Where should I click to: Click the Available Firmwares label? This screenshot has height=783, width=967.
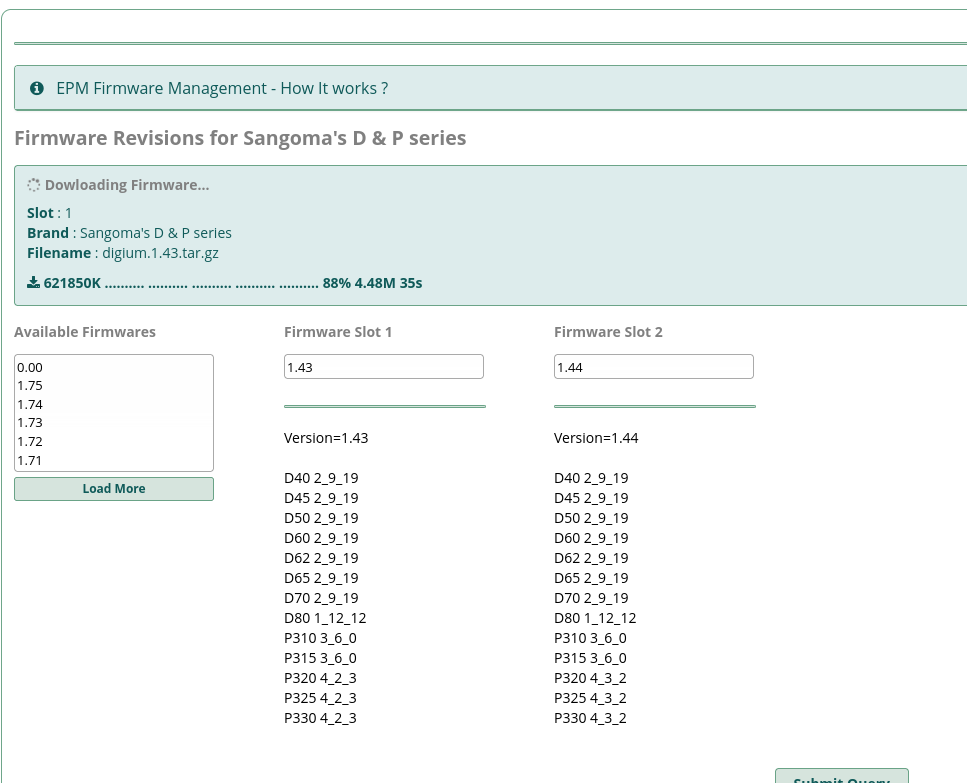coord(85,332)
